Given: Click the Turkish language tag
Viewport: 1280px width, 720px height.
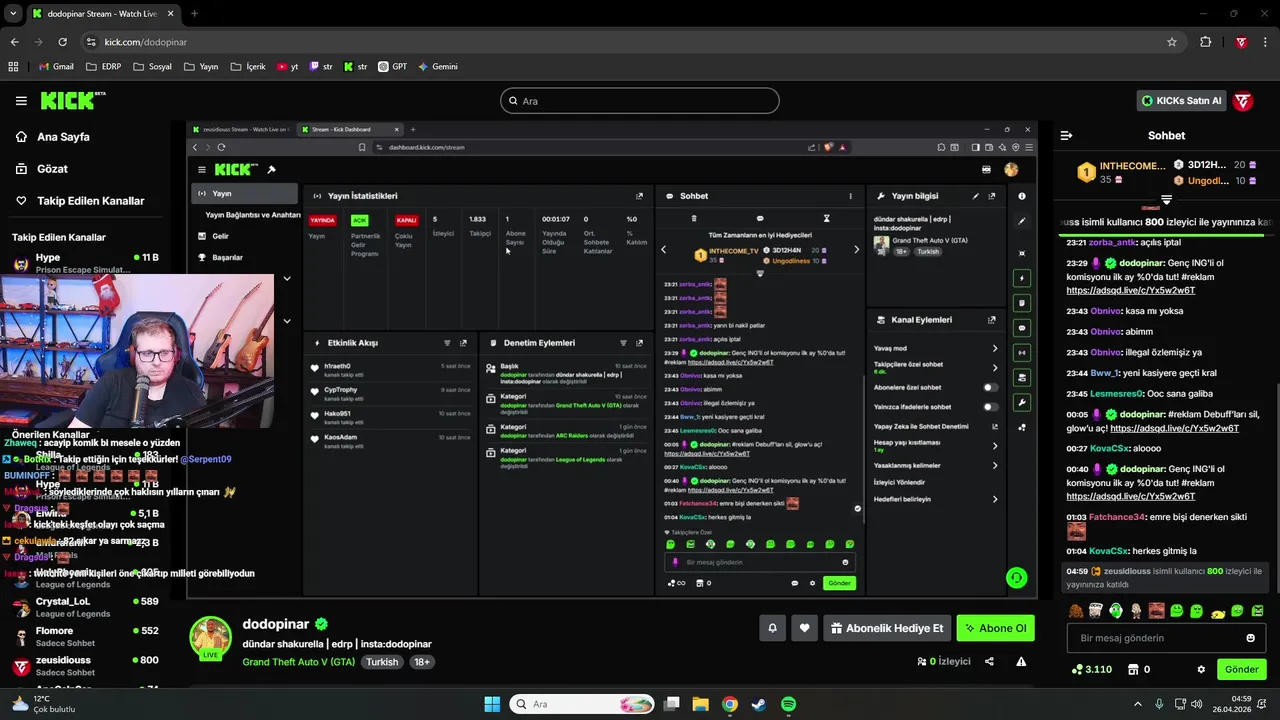Looking at the screenshot, I should click(x=382, y=662).
